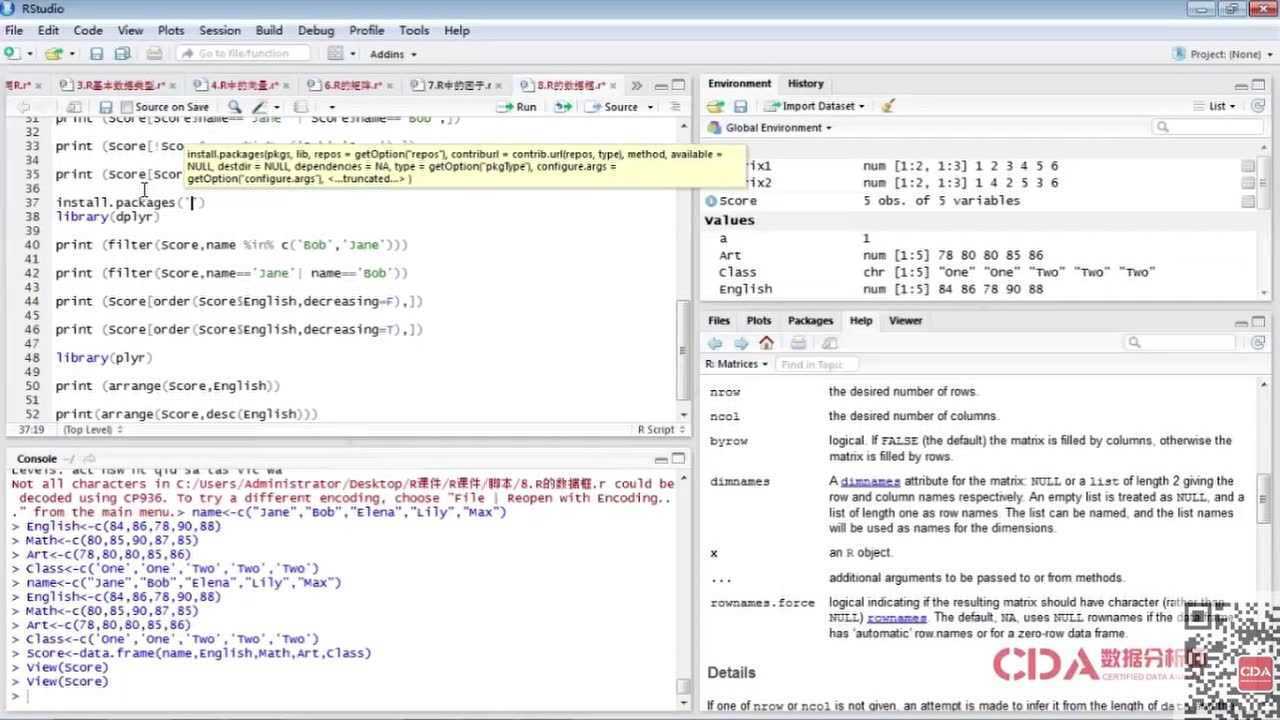Switch to the History tab
This screenshot has height=720, width=1280.
point(805,84)
